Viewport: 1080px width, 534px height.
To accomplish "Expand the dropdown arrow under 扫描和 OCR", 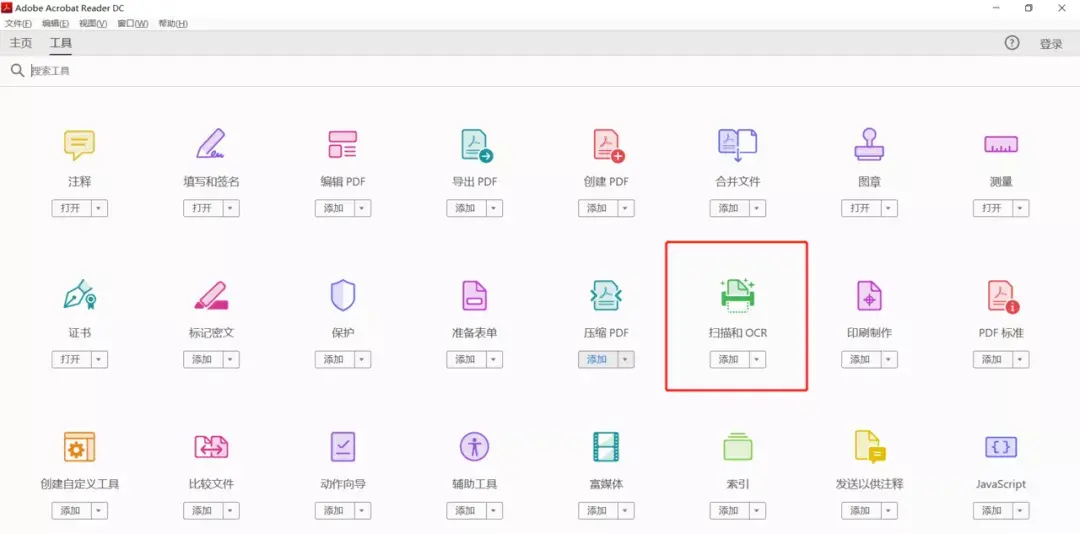I will 758,359.
